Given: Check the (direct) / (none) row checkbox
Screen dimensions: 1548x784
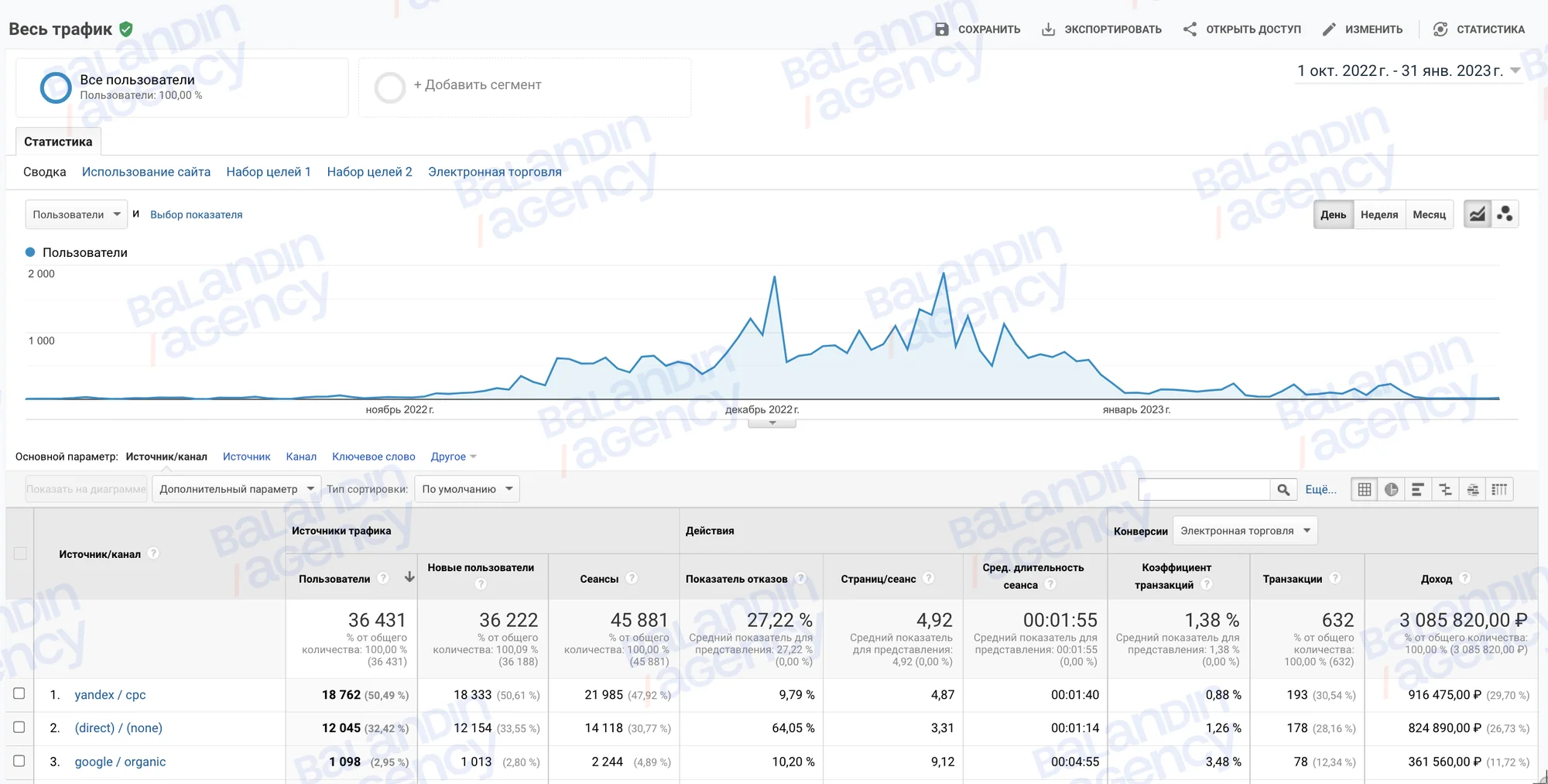Looking at the screenshot, I should (19, 727).
